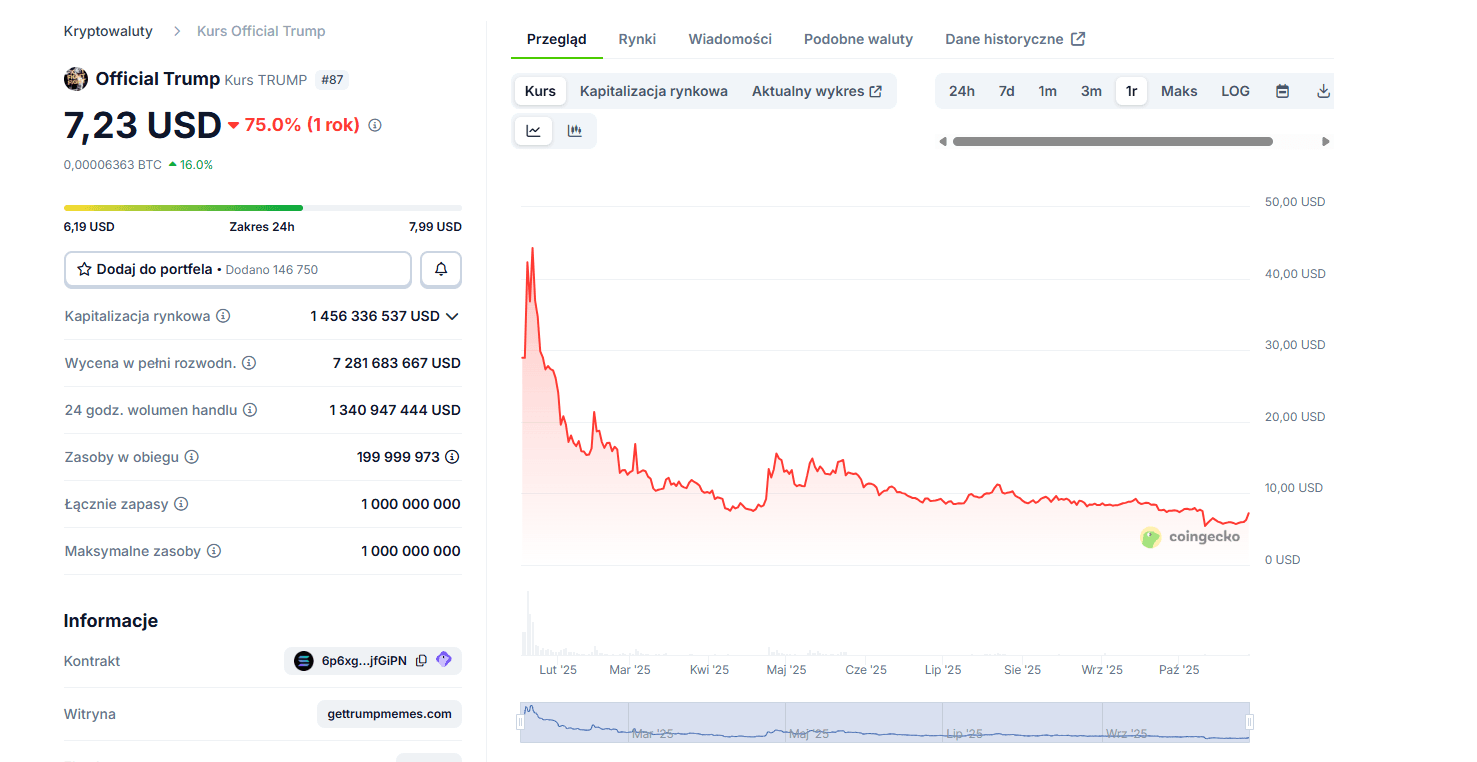This screenshot has height=762, width=1477.
Task: Click the Dodaj do portfela button
Action: pyautogui.click(x=237, y=269)
